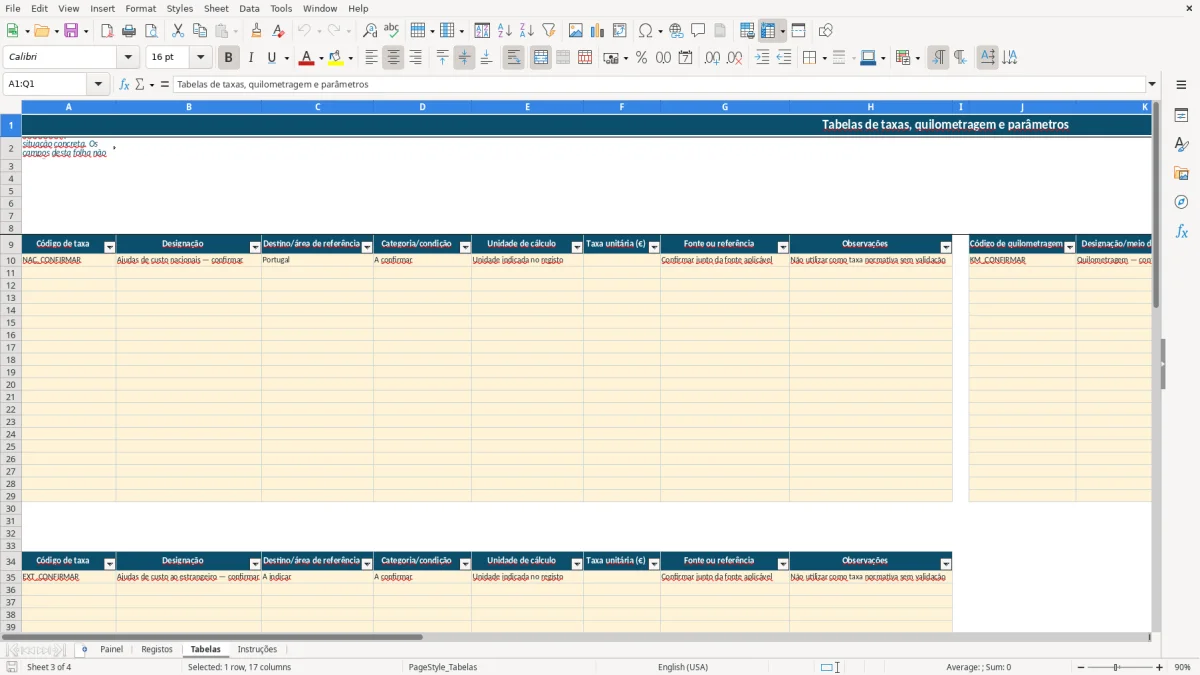Insert special character omega icon

coord(645,31)
